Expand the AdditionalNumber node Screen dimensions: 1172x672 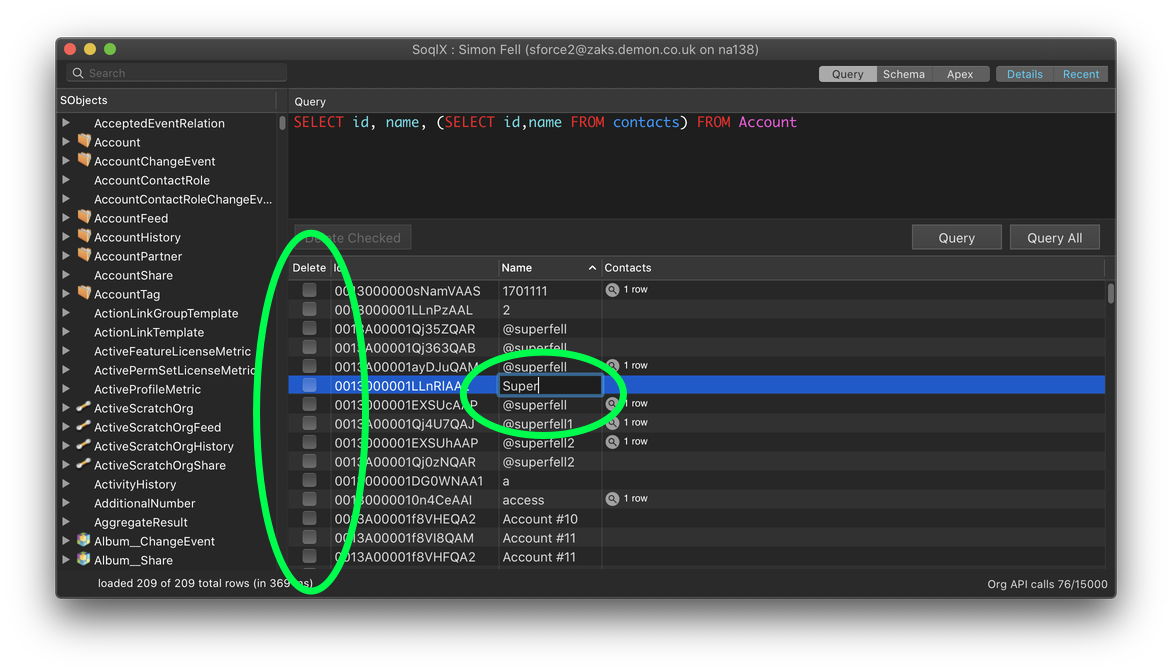(x=67, y=502)
